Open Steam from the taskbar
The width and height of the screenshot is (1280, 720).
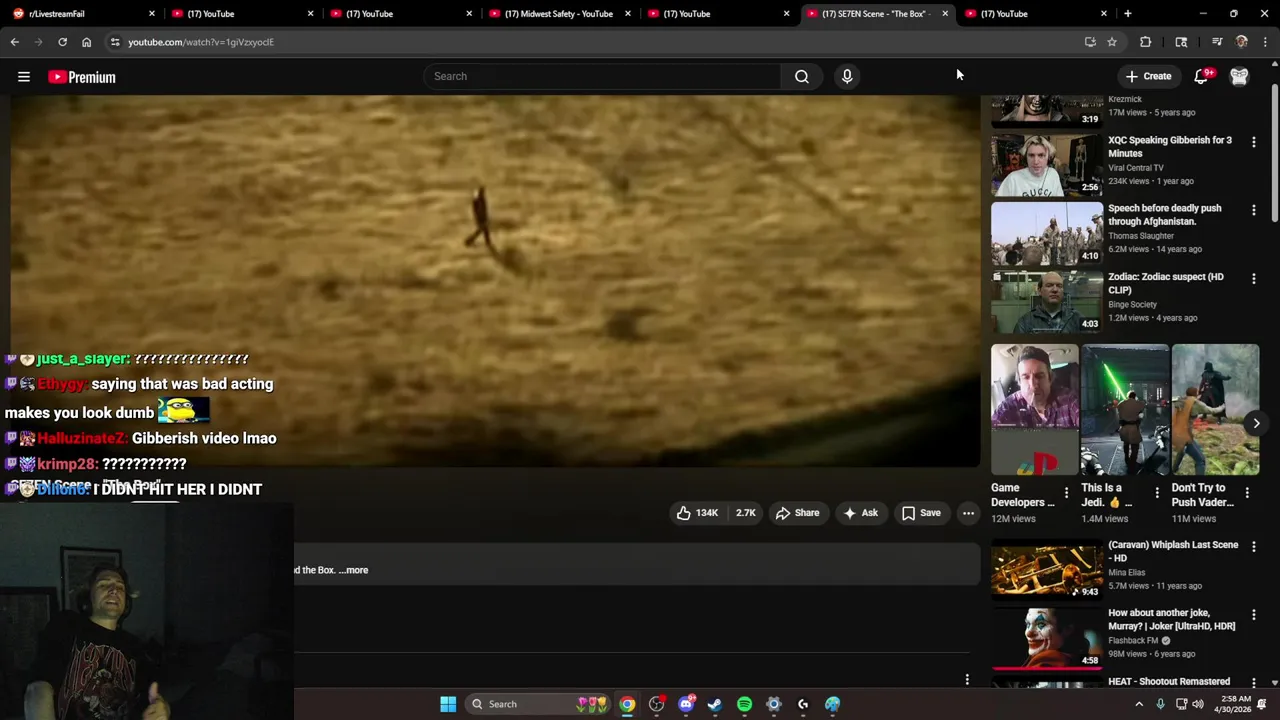pyautogui.click(x=715, y=704)
